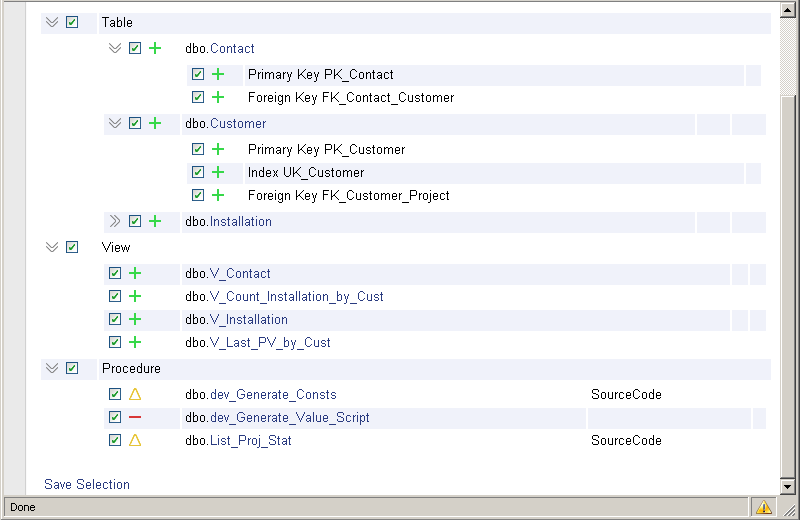
Task: Collapse the View group
Action: (52, 247)
